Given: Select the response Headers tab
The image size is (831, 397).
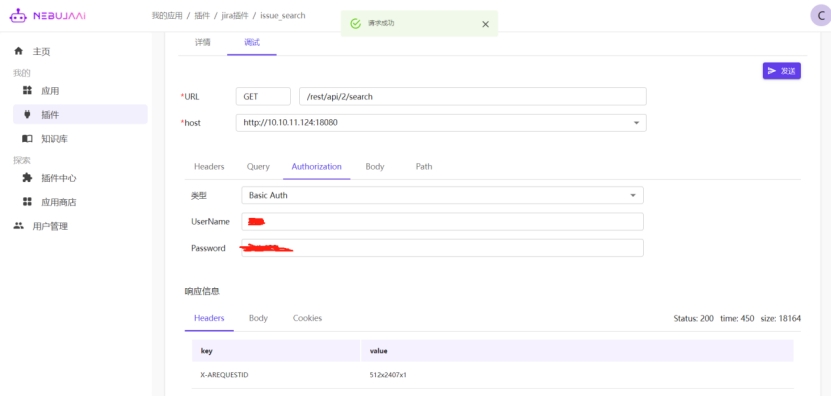Looking at the screenshot, I should tap(209, 318).
